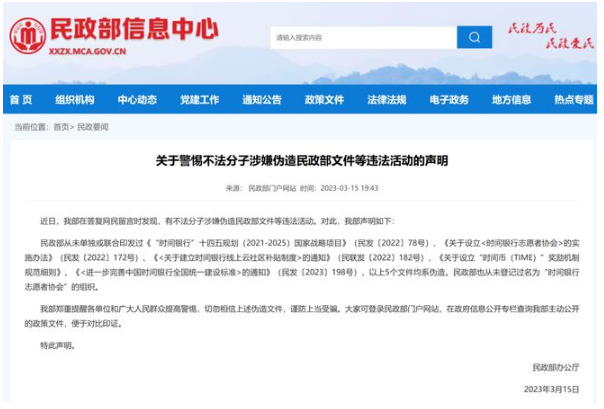The image size is (604, 409).
Task: Open the 组织机构 menu item
Action: coord(75,100)
